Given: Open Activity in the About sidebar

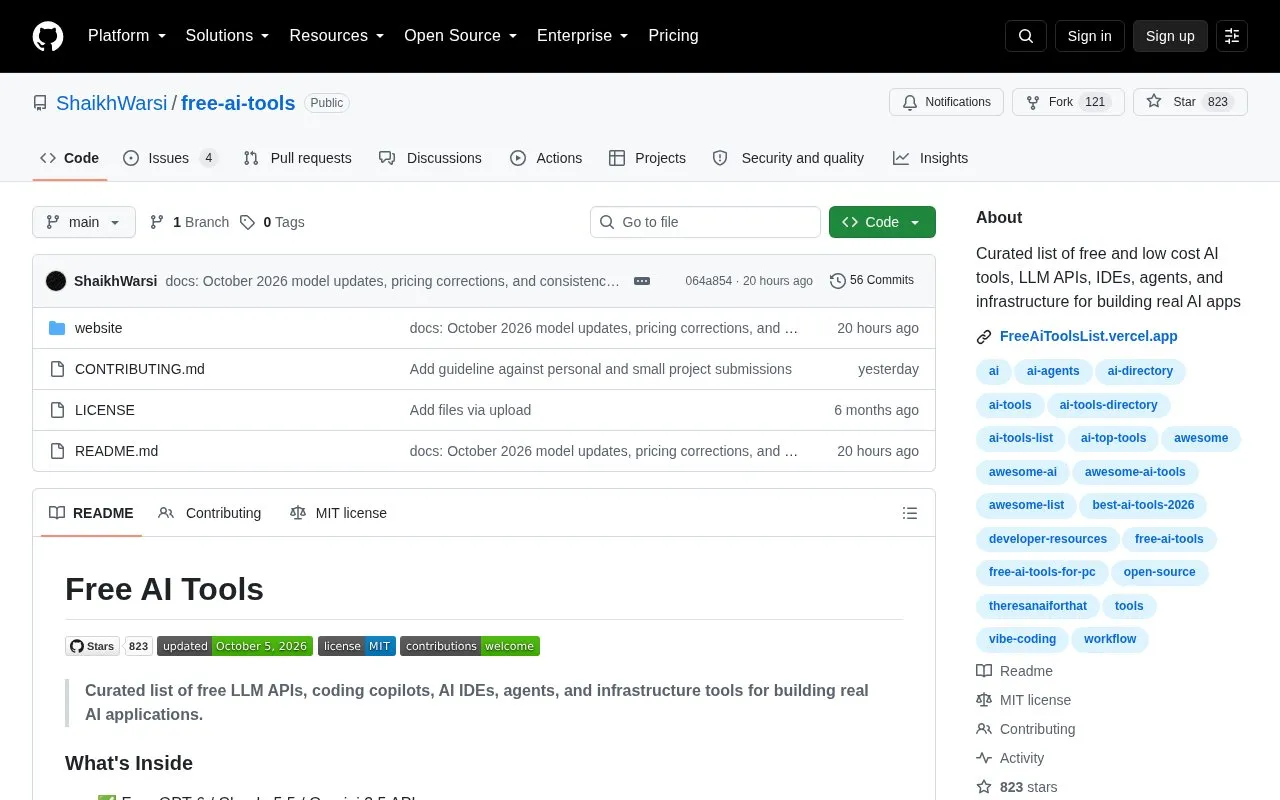Looking at the screenshot, I should pyautogui.click(x=1010, y=758).
